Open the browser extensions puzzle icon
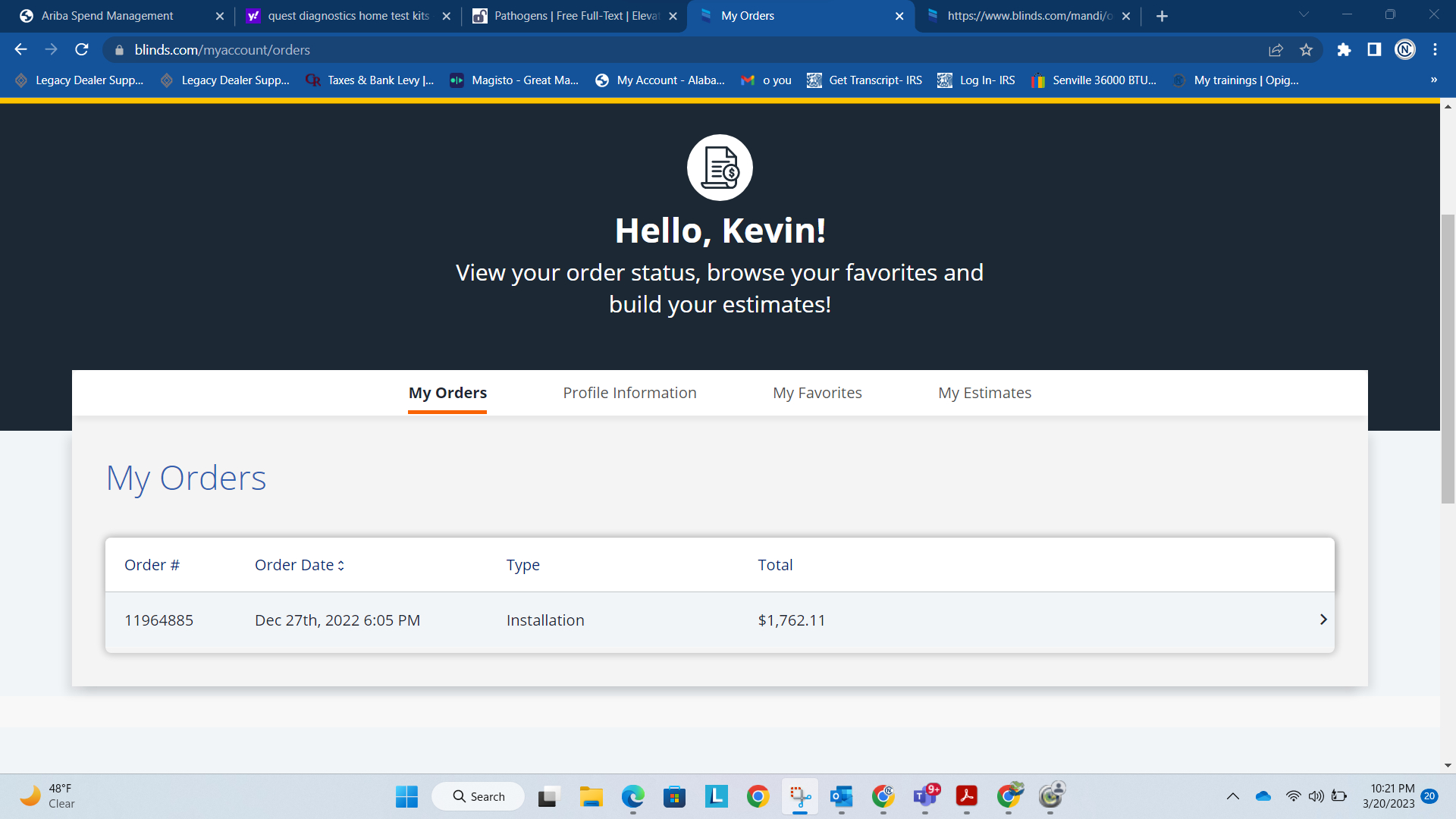The height and width of the screenshot is (819, 1456). click(x=1344, y=50)
